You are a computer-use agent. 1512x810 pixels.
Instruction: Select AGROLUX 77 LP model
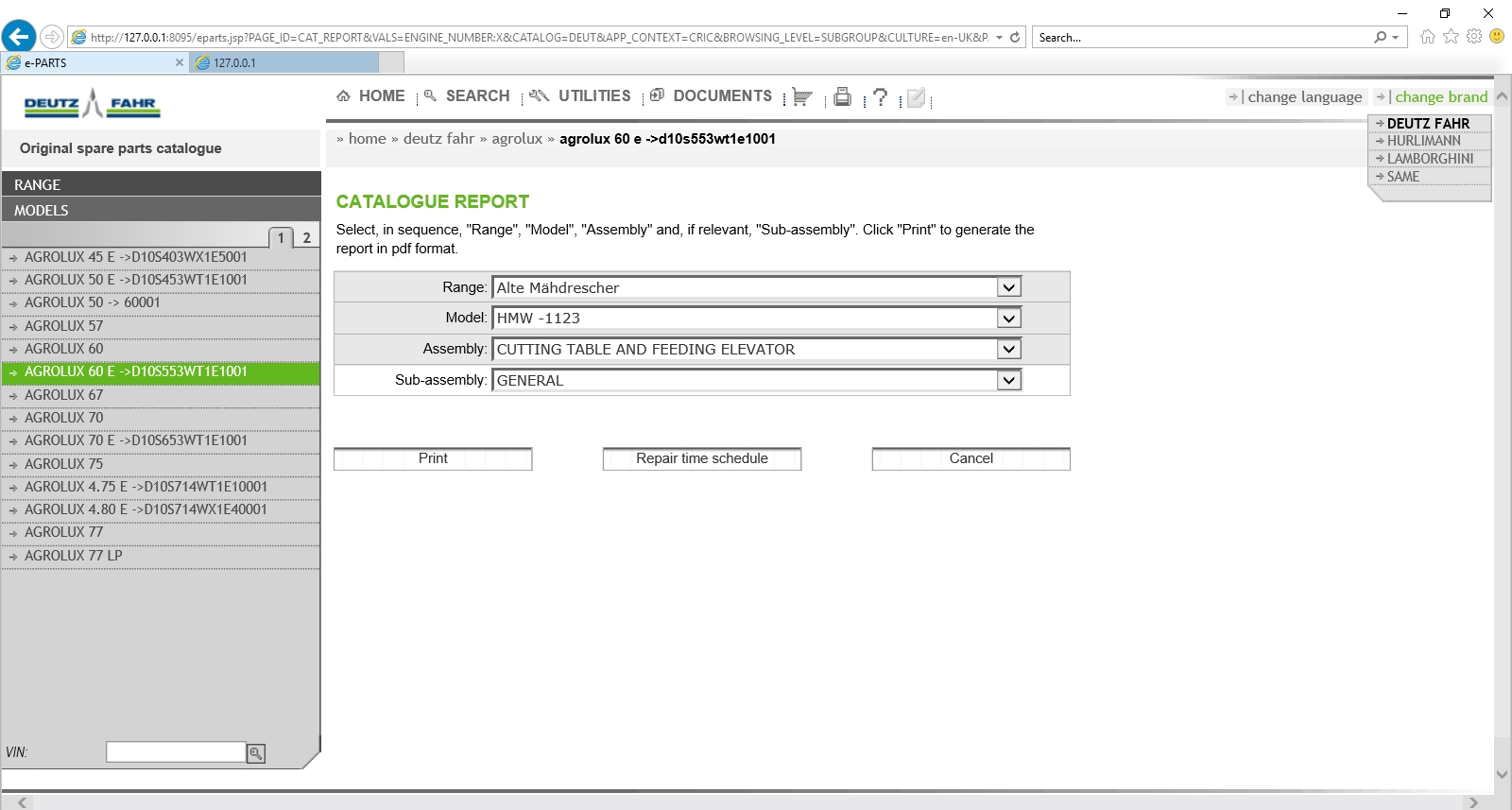[161, 556]
